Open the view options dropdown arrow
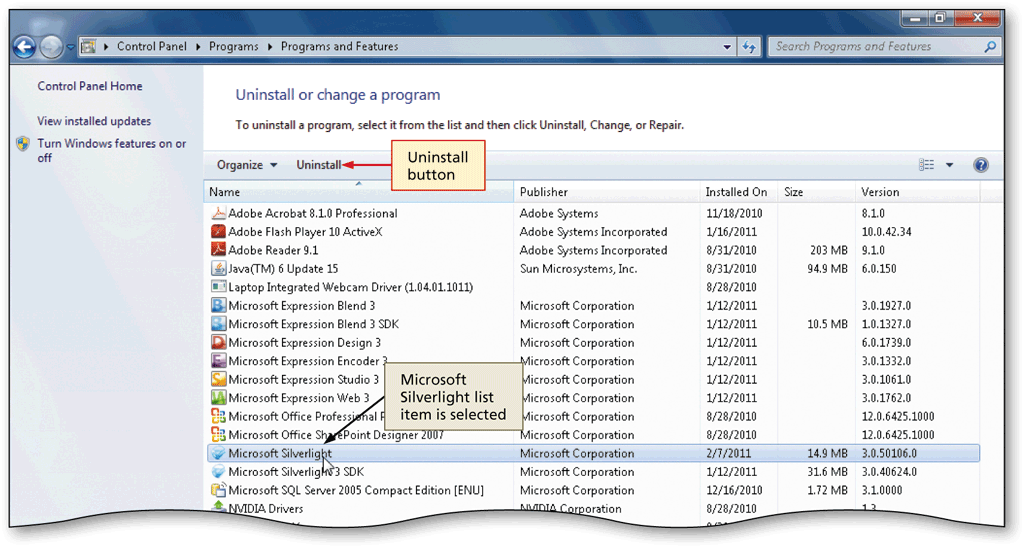The height and width of the screenshot is (547, 1024). click(x=950, y=165)
